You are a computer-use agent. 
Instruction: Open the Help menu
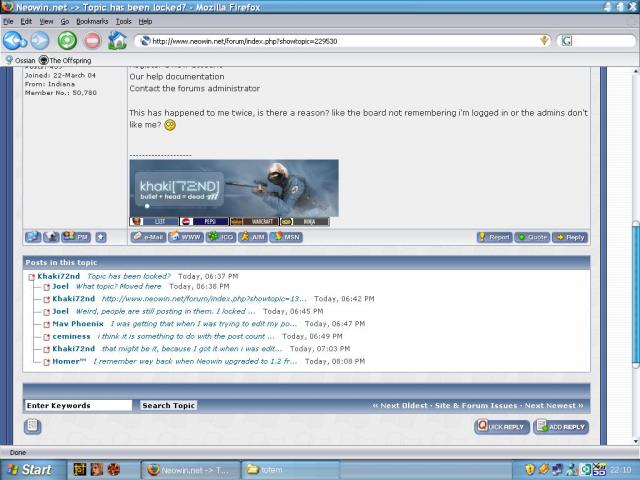point(145,21)
